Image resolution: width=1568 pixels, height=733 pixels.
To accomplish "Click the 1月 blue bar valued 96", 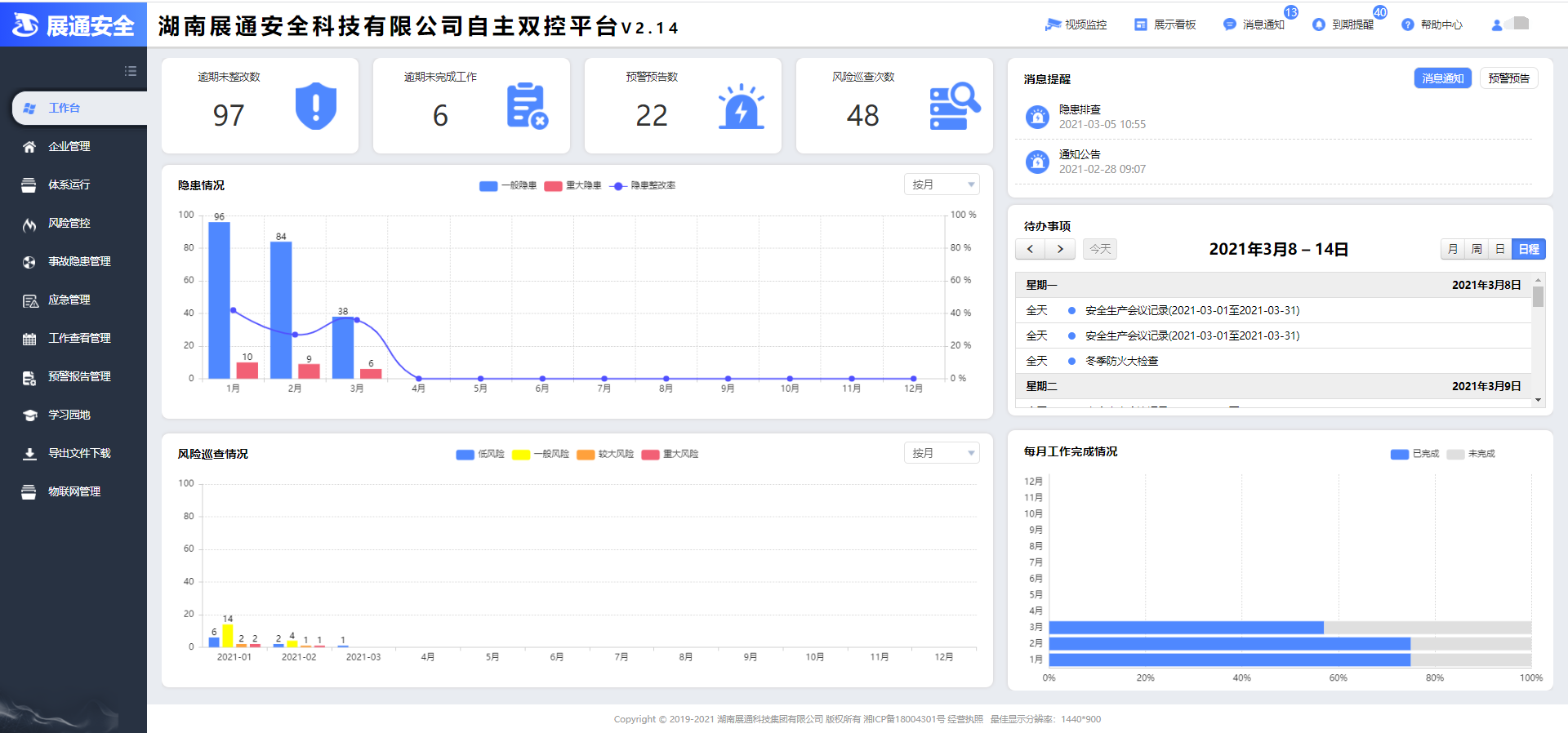I will pos(219,300).
